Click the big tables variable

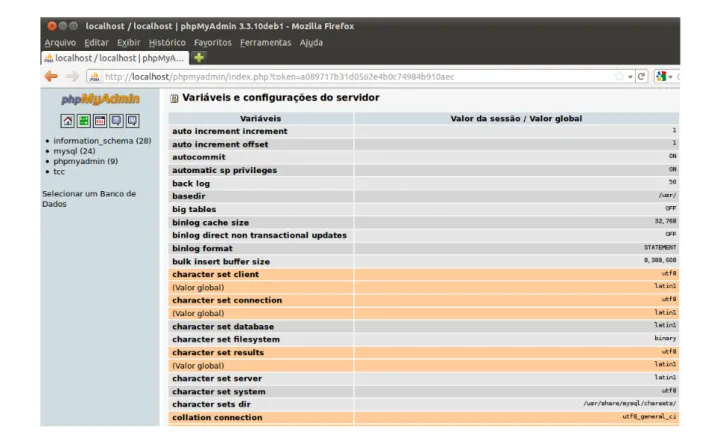(194, 209)
